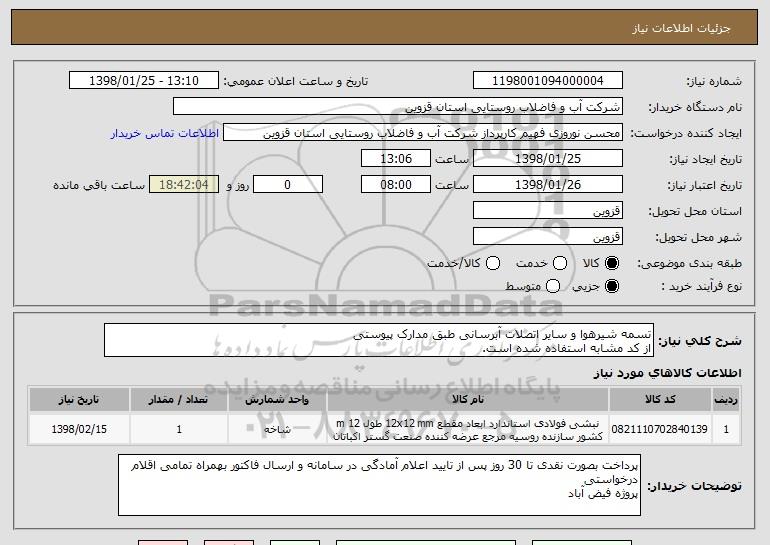
Task: Click the ایجاد کننده درخواست field
Action: [x=423, y=133]
